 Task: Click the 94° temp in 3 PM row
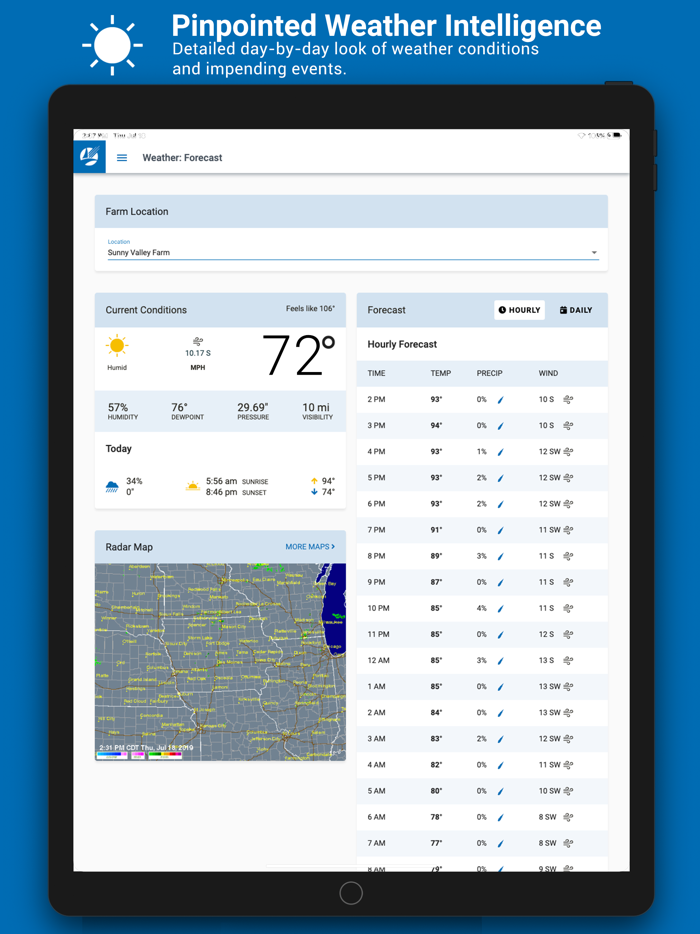point(437,426)
